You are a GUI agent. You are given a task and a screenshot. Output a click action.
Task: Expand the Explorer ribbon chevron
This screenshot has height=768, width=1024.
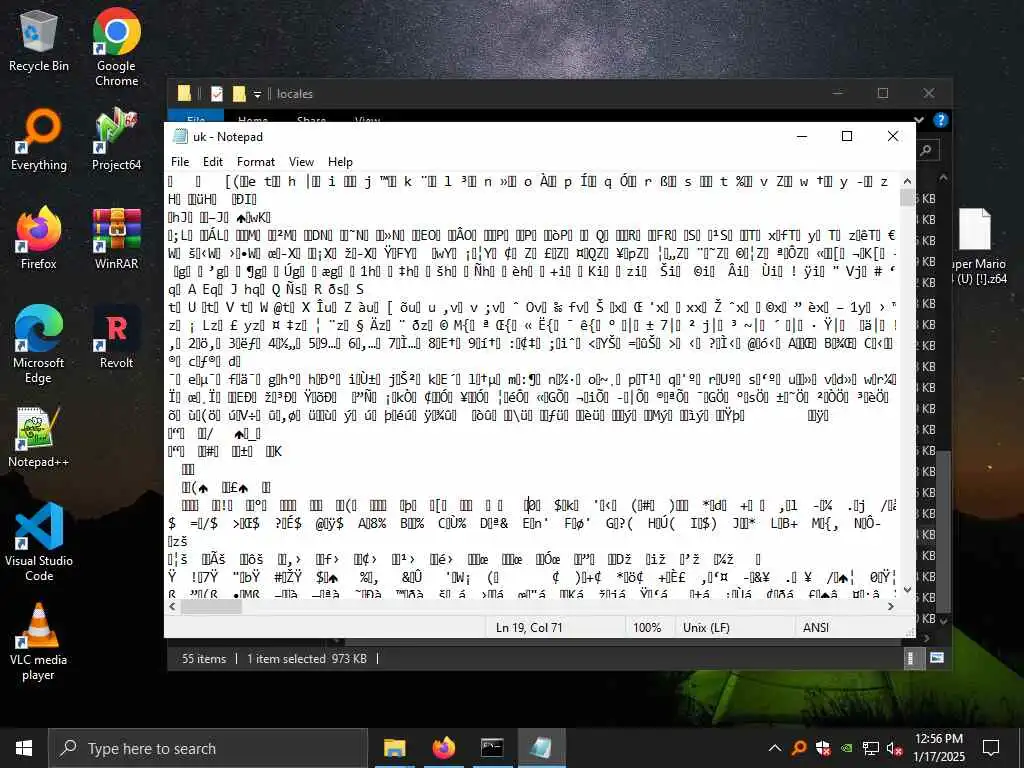(x=920, y=120)
